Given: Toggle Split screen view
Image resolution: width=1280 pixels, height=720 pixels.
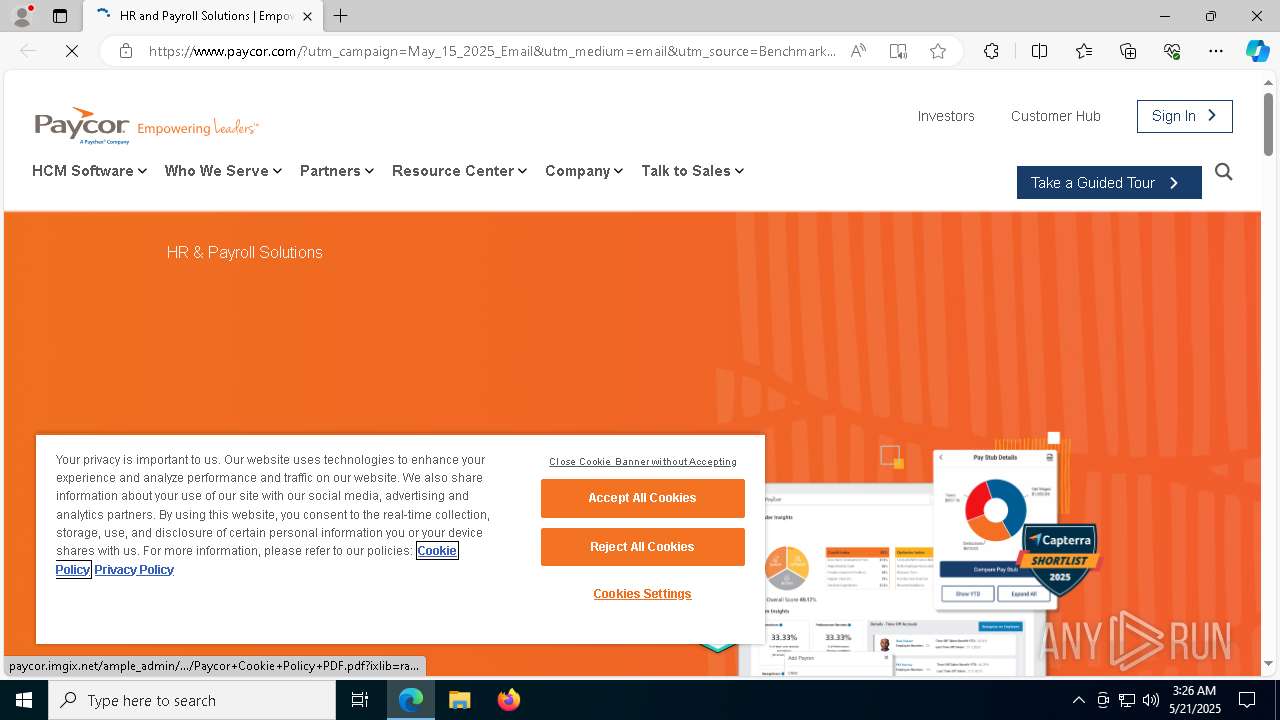Looking at the screenshot, I should 1039,51.
